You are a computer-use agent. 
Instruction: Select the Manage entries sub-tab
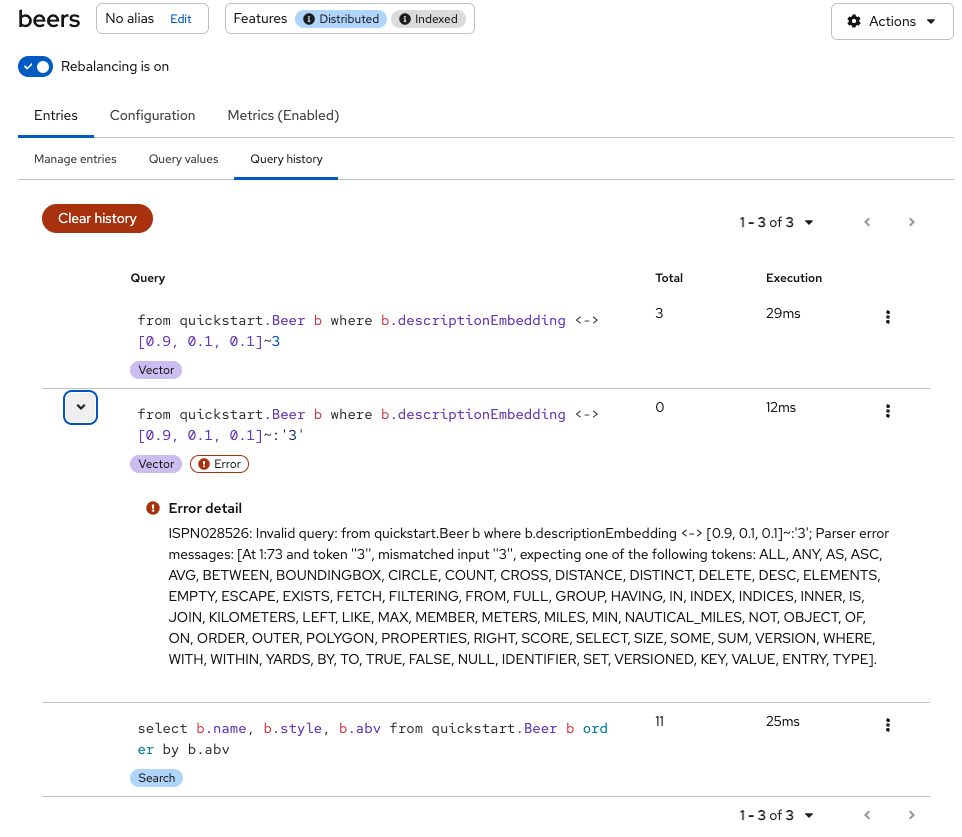coord(75,159)
